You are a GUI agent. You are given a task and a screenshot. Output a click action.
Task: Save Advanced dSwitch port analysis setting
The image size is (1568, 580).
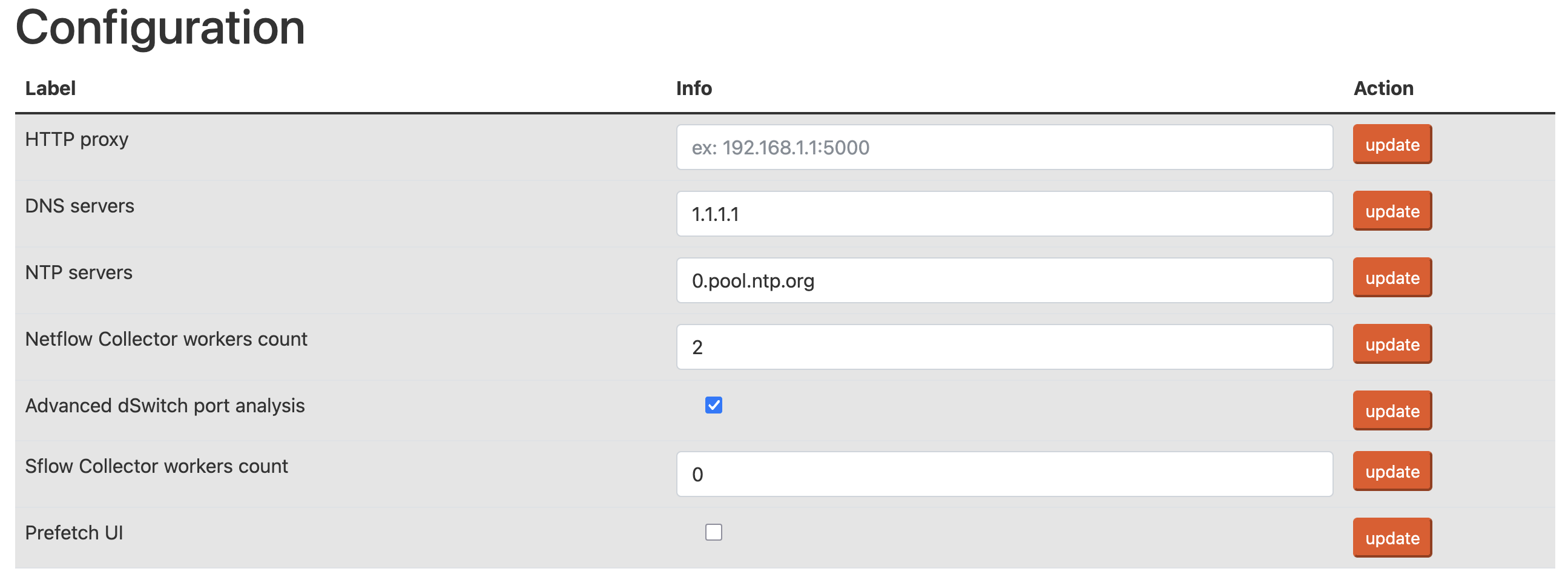pyautogui.click(x=1391, y=411)
